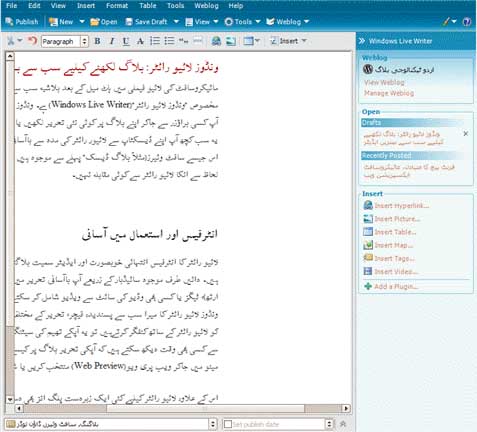Click the View Weblog link
This screenshot has width=477, height=432.
(x=384, y=82)
